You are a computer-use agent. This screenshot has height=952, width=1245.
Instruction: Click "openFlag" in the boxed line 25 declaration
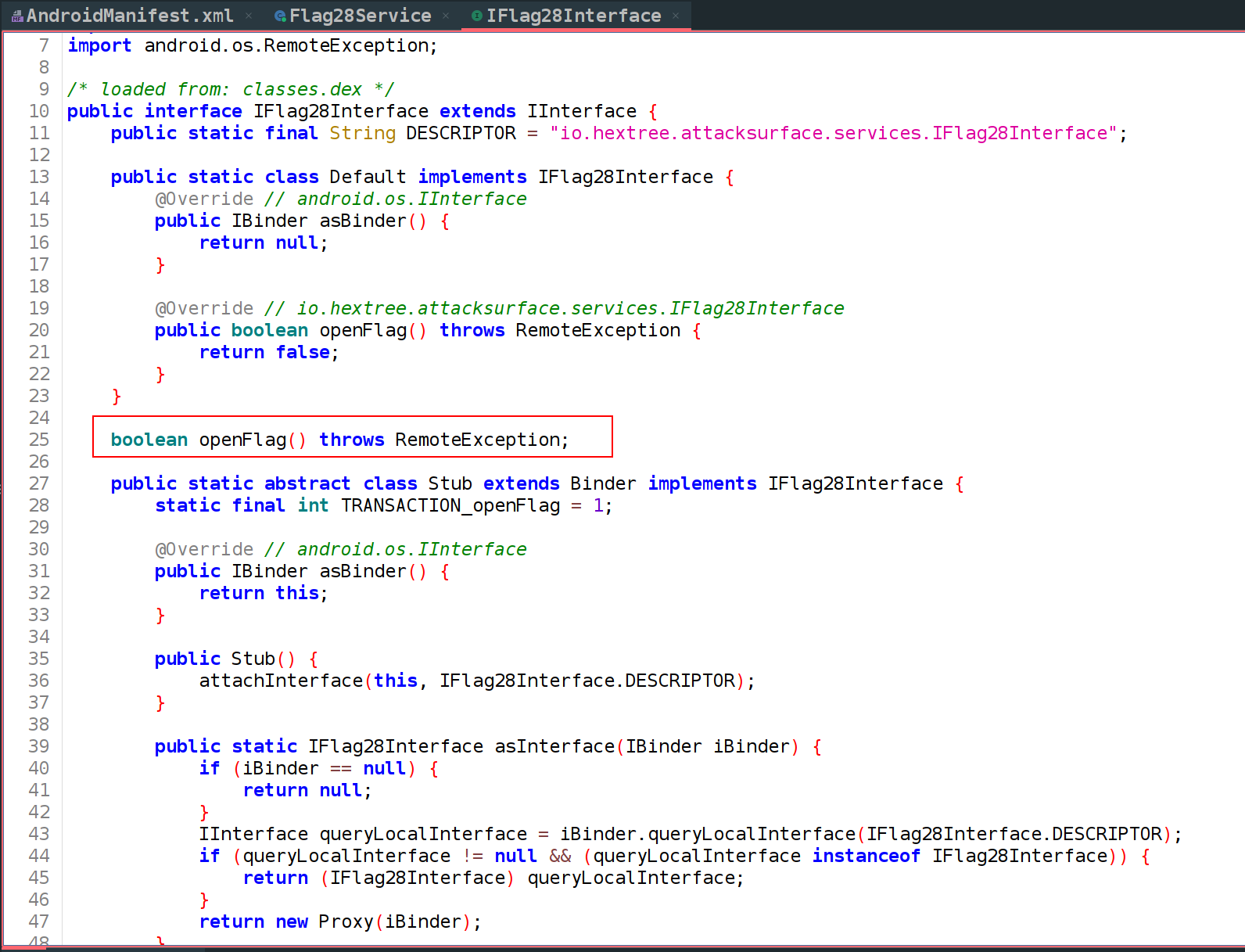[243, 440]
